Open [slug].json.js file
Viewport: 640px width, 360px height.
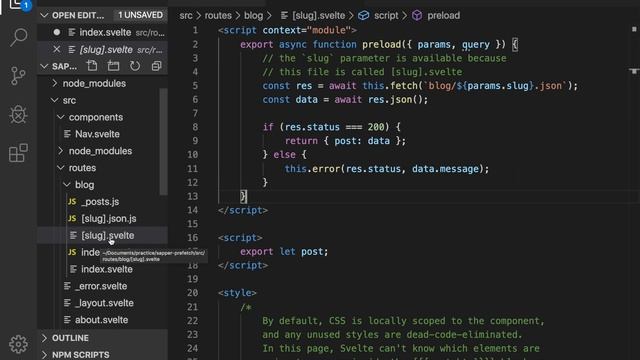[x=109, y=219]
